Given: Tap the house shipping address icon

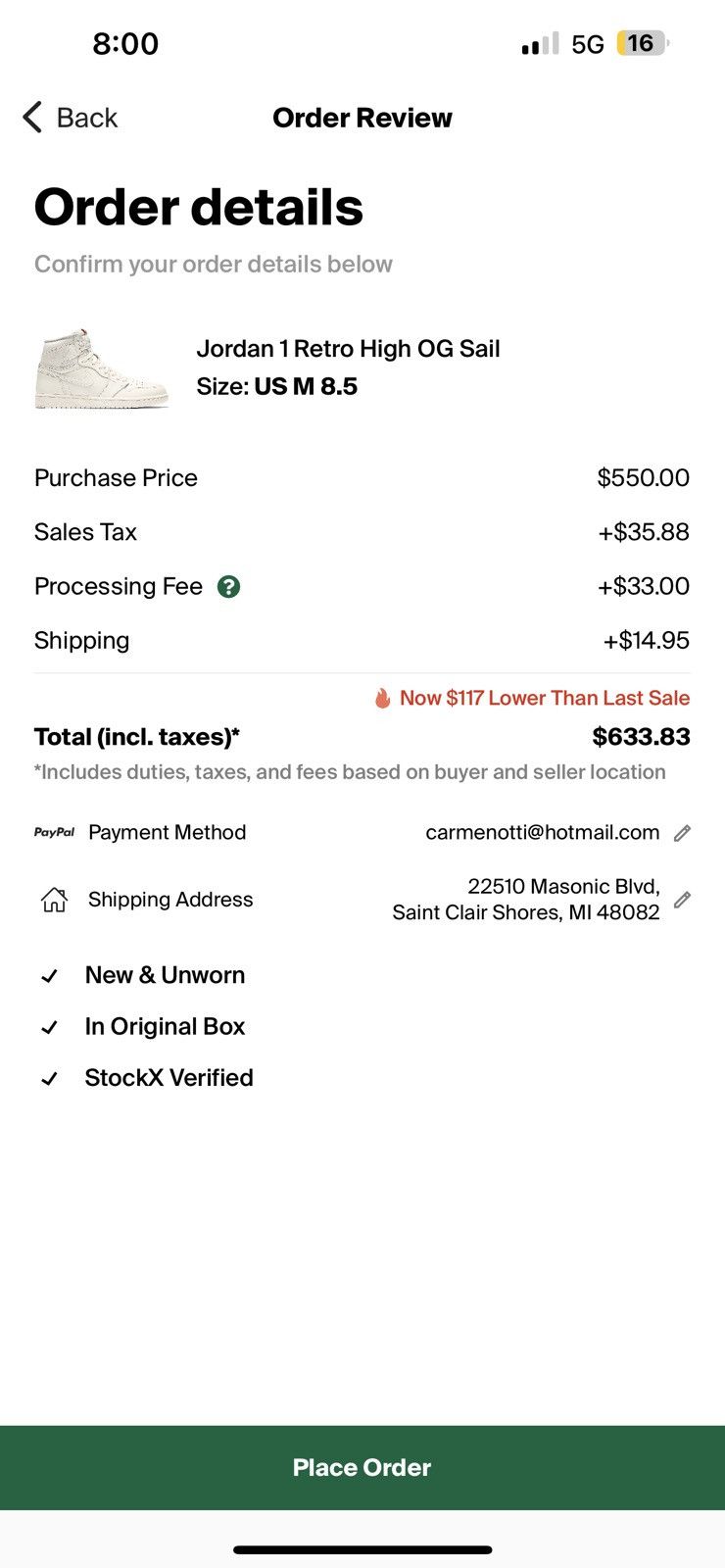Looking at the screenshot, I should (54, 900).
